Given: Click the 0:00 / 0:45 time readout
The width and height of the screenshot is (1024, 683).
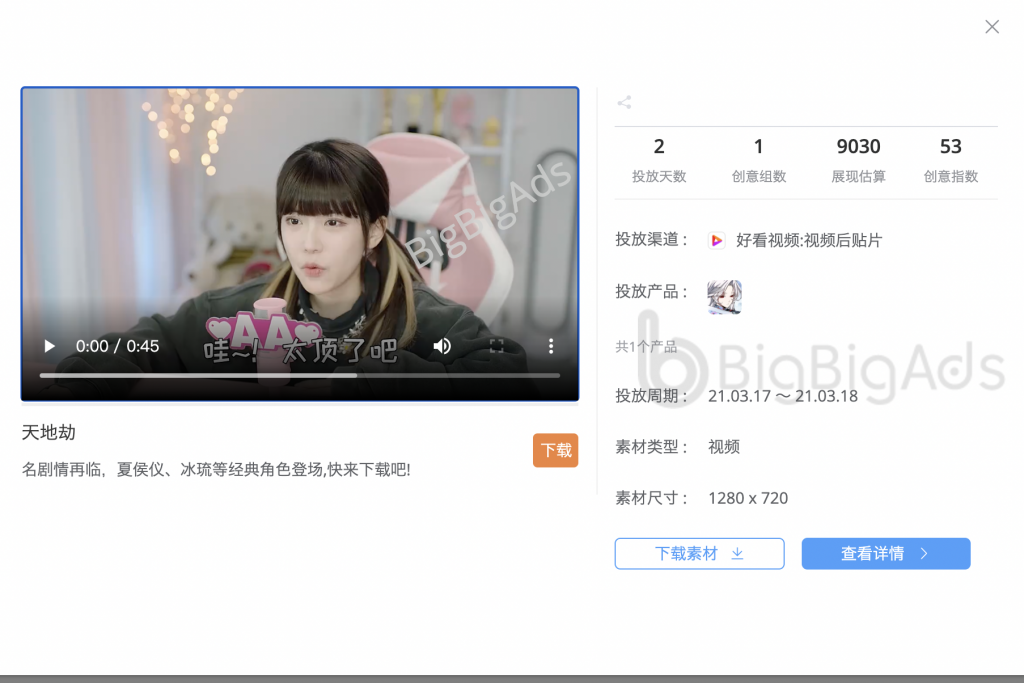Looking at the screenshot, I should click(x=118, y=346).
